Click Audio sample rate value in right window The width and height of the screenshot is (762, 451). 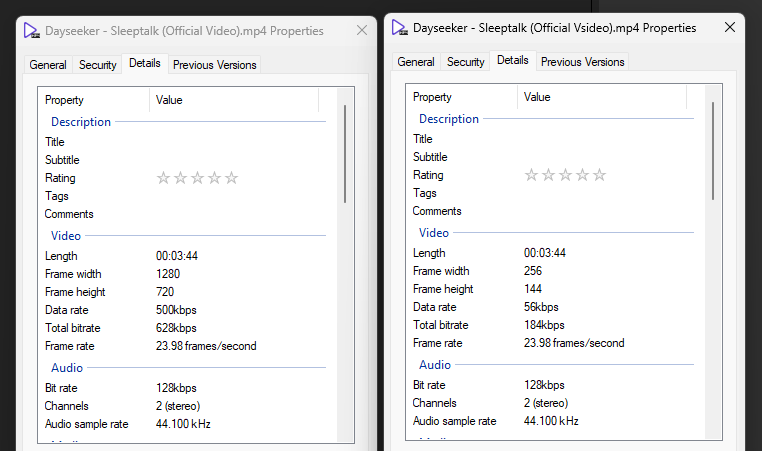pyautogui.click(x=551, y=421)
